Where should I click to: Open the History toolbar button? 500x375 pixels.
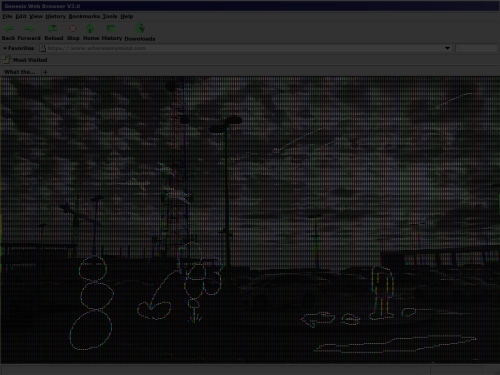click(111, 29)
